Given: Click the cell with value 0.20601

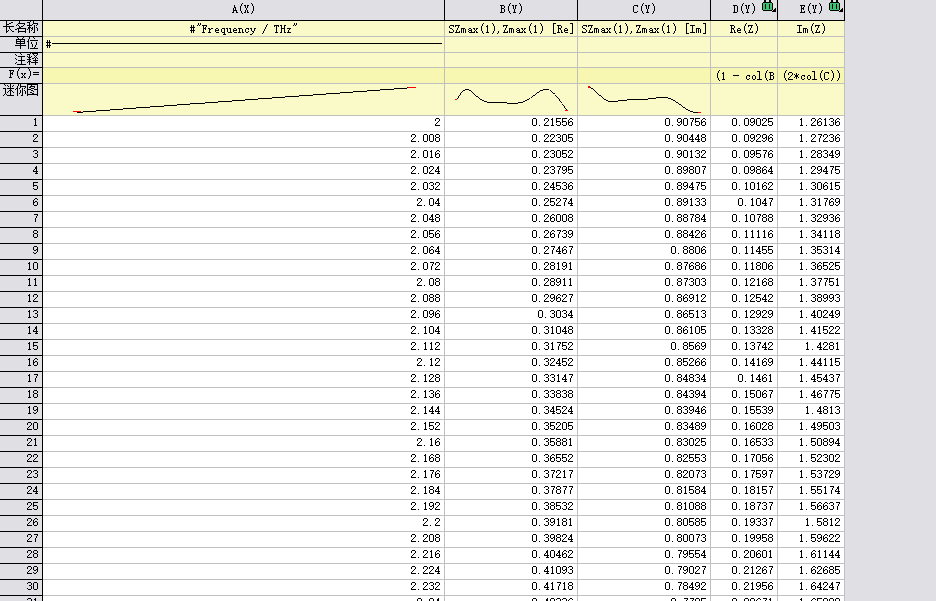Looking at the screenshot, I should [744, 554].
